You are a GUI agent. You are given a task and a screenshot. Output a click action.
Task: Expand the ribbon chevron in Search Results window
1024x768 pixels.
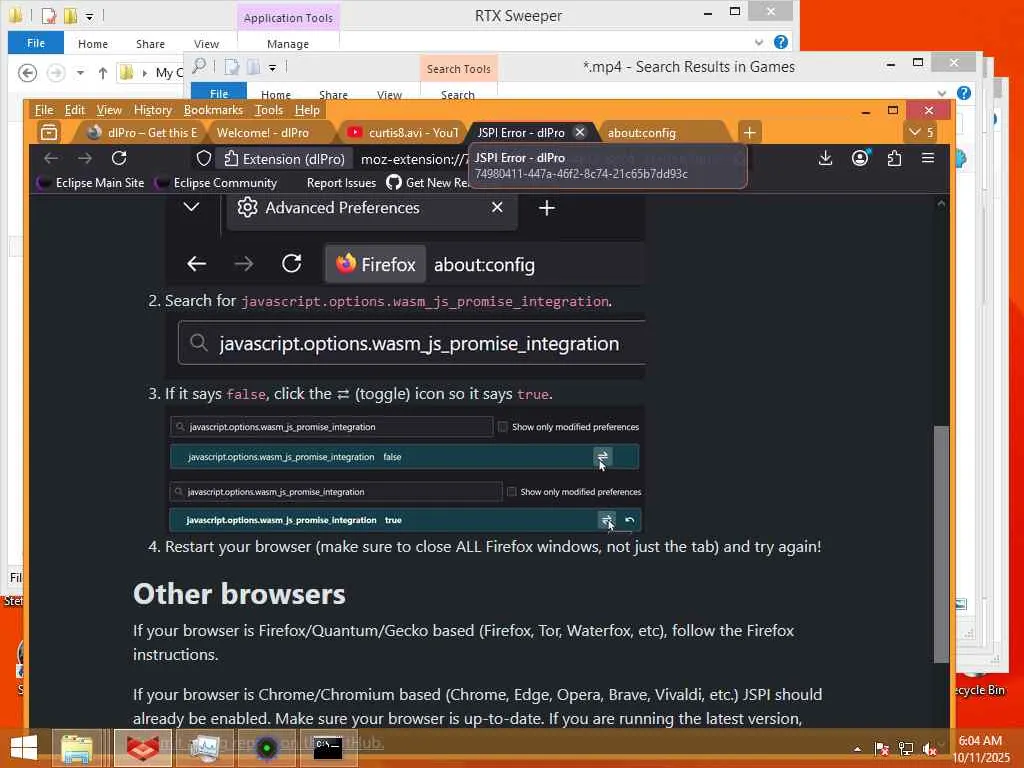pos(942,93)
